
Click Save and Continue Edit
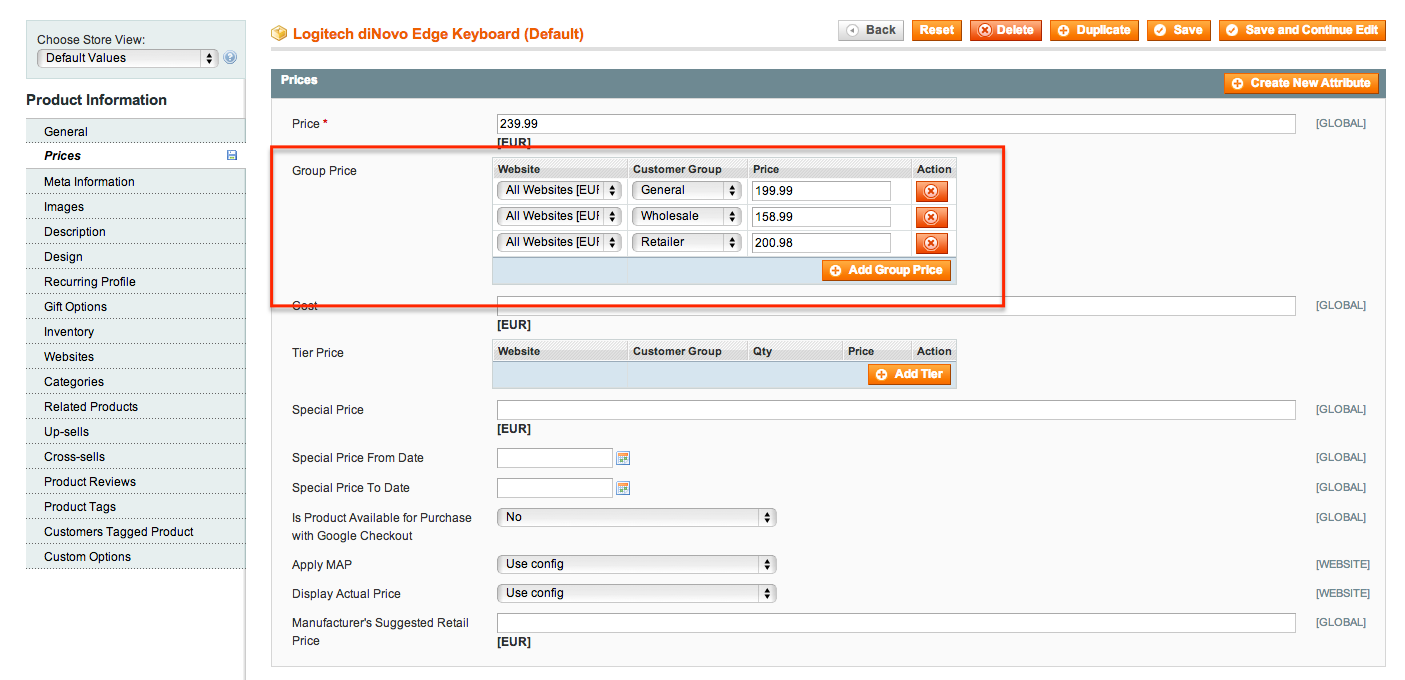pyautogui.click(x=1302, y=30)
